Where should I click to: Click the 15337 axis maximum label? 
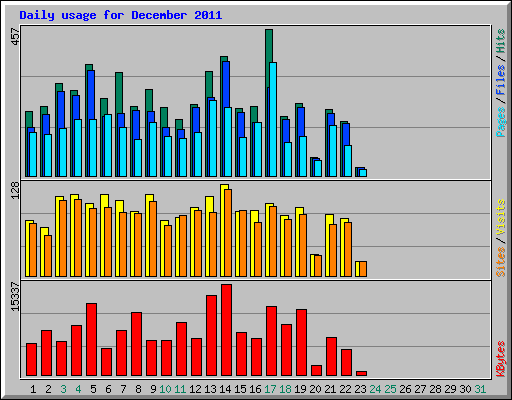[15, 297]
